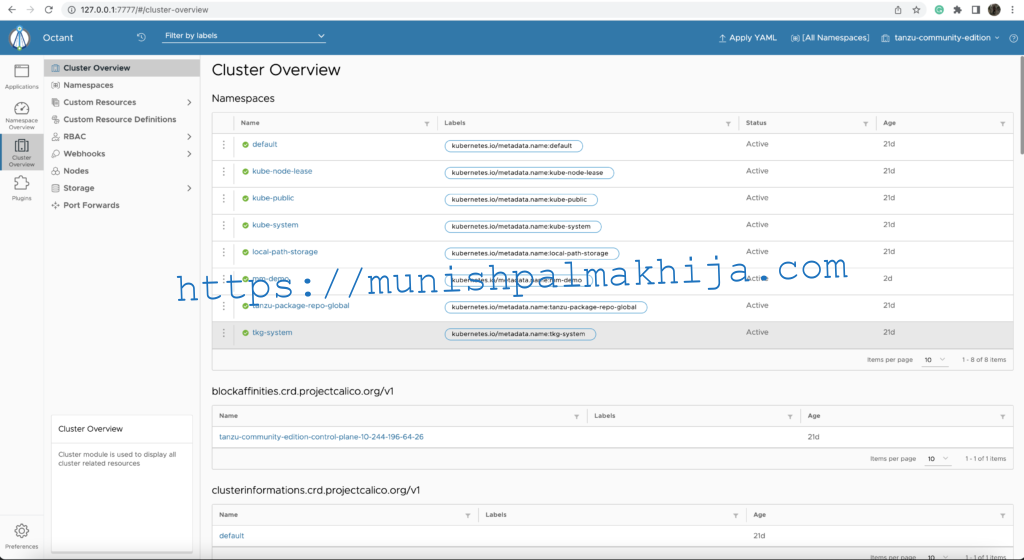Open kube-public namespace link
1024x560 pixels.
(x=273, y=198)
